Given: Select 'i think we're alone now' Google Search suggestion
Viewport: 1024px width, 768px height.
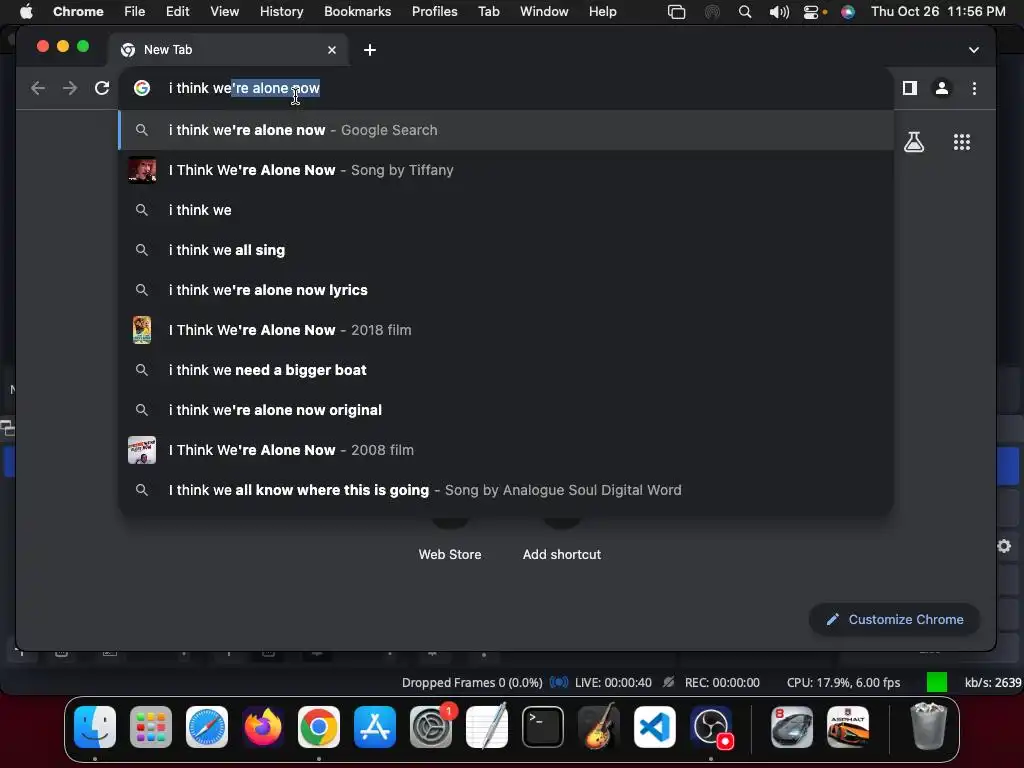Looking at the screenshot, I should [506, 130].
